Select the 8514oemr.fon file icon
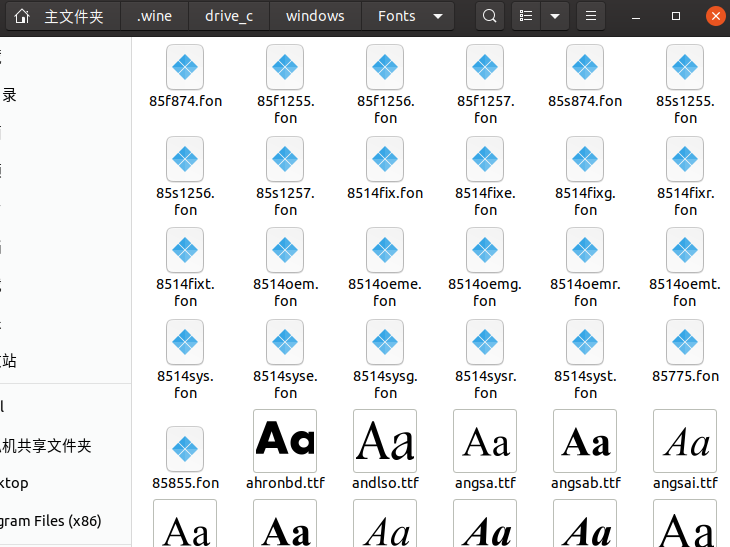The height and width of the screenshot is (547, 730). point(585,250)
